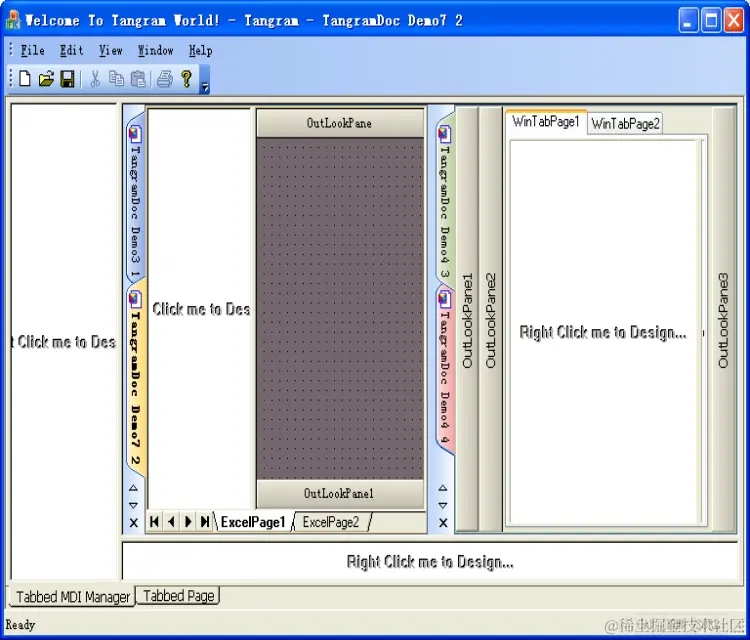Open the Help menu

coord(200,50)
